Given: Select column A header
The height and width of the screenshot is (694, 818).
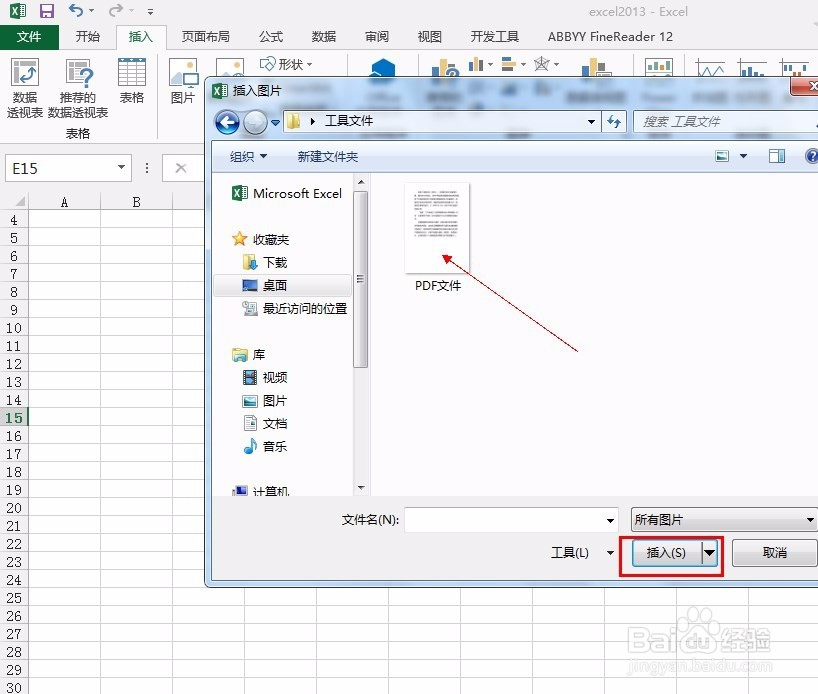Looking at the screenshot, I should click(64, 202).
